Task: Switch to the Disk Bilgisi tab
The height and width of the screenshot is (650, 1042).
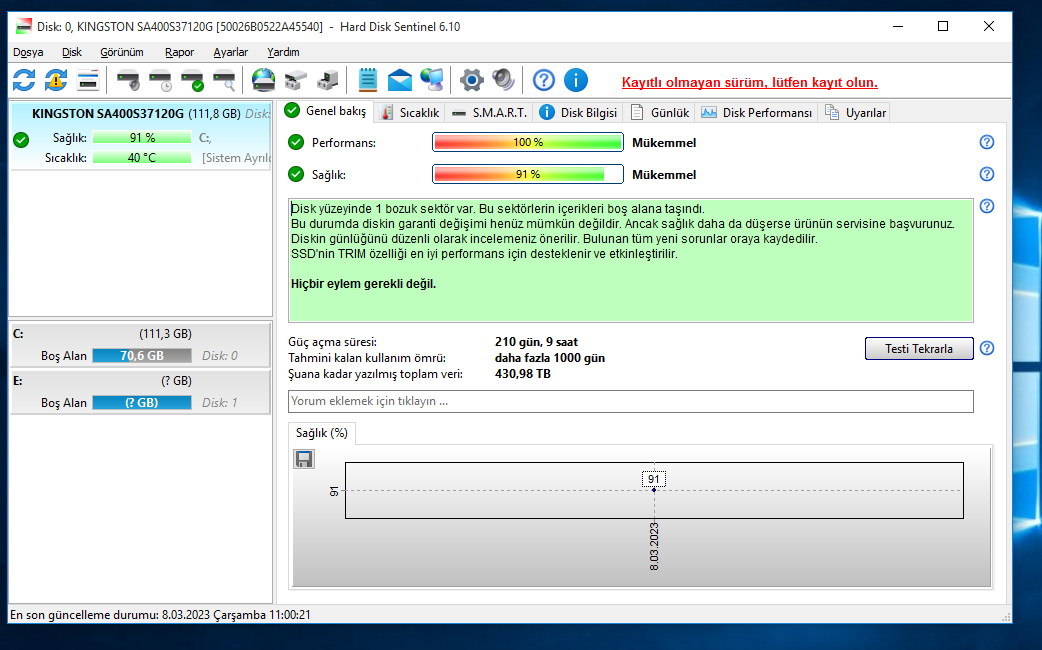Action: point(578,113)
